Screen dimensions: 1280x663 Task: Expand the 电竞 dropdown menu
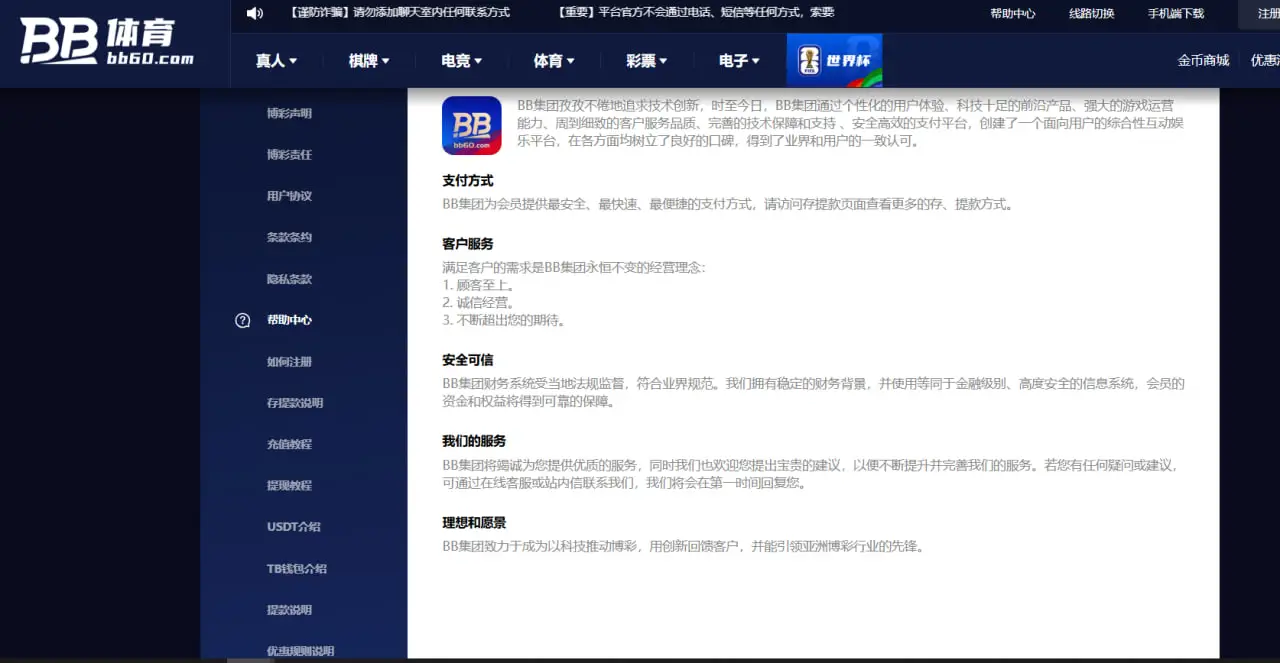coord(461,61)
